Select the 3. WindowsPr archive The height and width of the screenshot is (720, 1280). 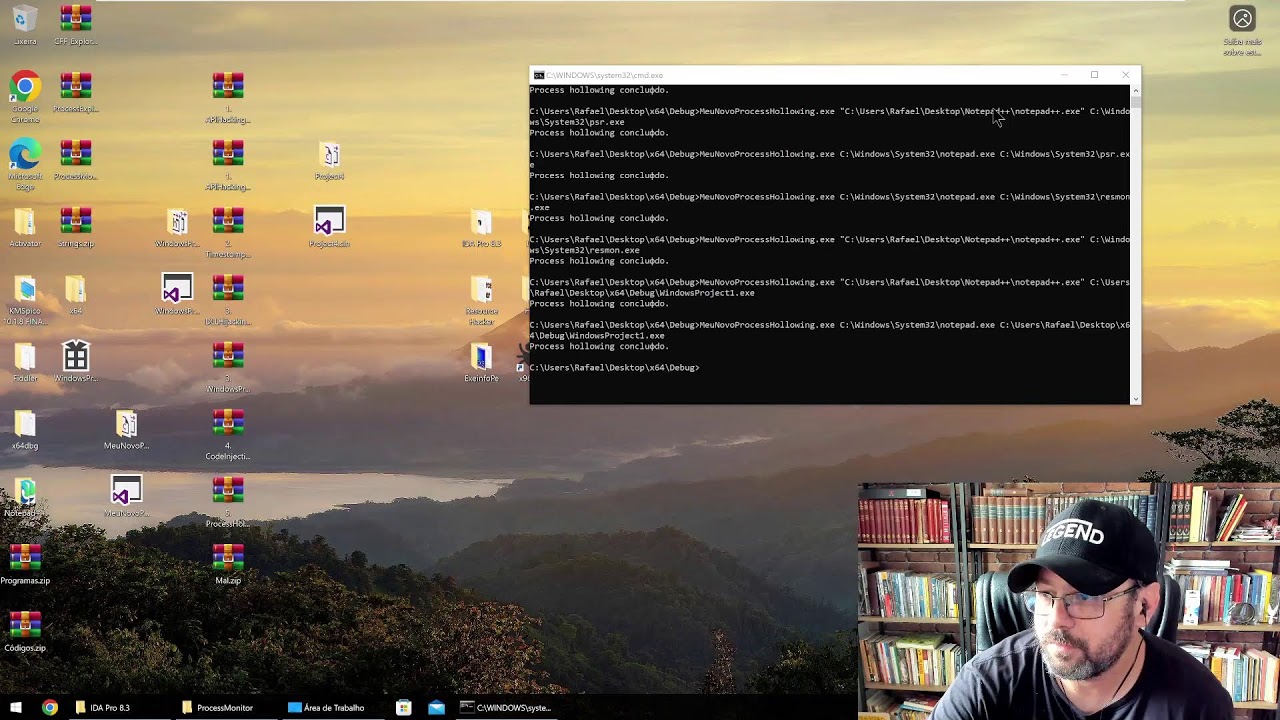[x=228, y=357]
